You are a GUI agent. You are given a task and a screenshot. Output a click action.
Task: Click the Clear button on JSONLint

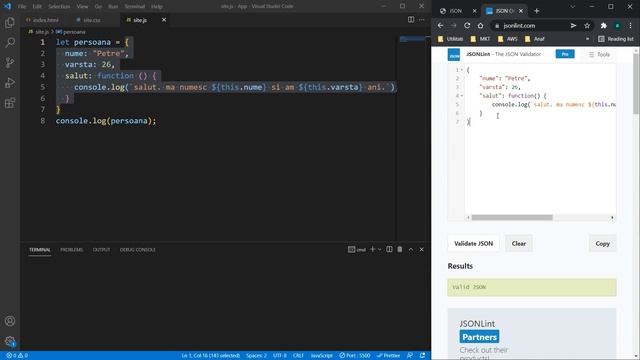click(519, 243)
